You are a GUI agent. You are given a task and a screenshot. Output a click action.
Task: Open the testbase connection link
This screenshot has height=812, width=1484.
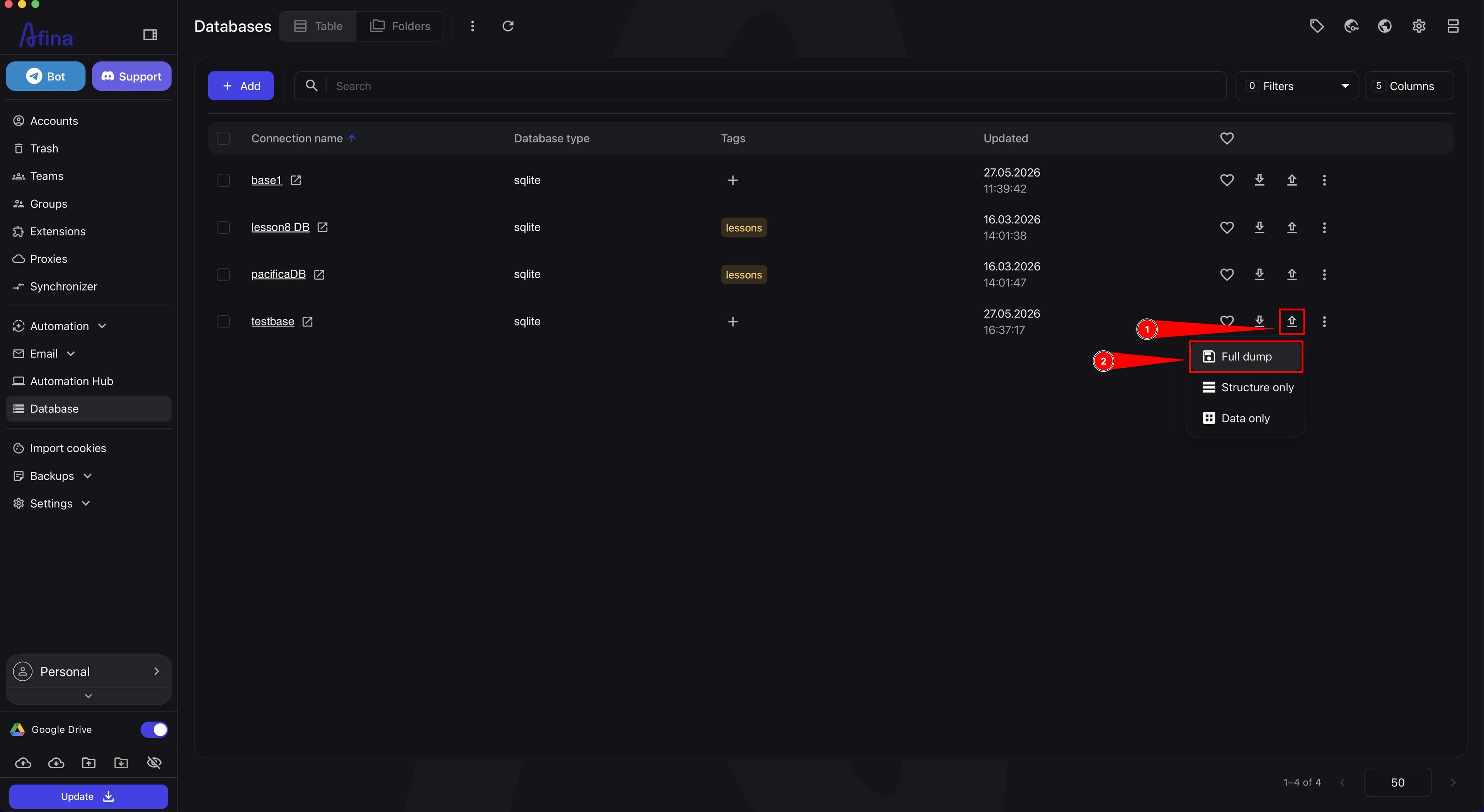click(x=272, y=321)
